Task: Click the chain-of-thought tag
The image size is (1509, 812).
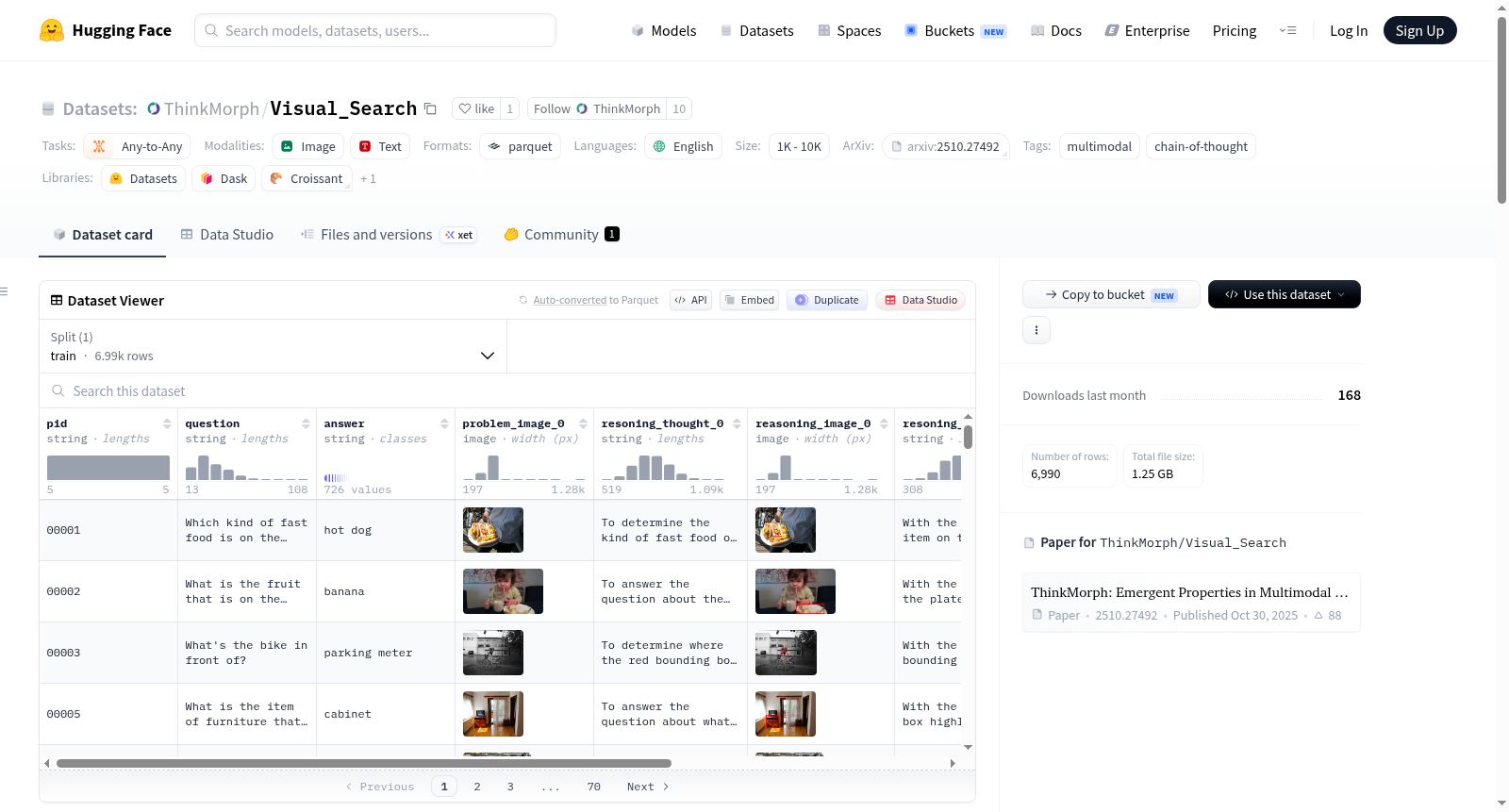Action: (1201, 146)
